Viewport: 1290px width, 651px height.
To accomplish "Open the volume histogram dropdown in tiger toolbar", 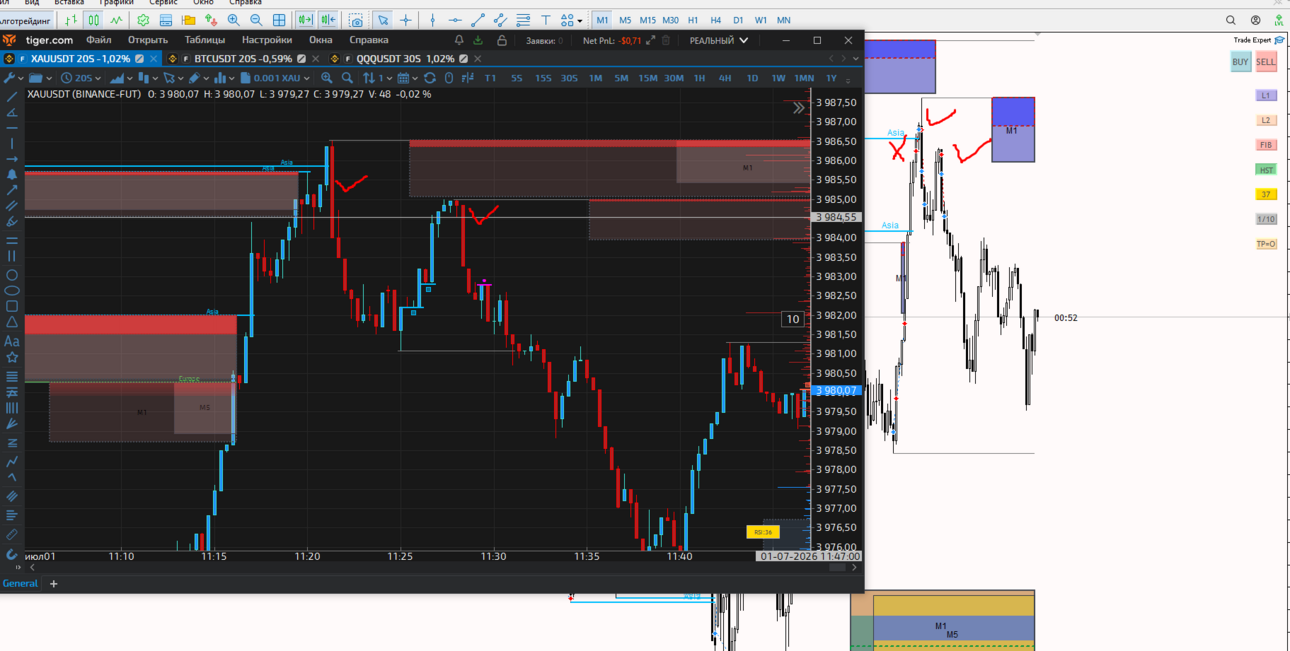I will tap(223, 78).
